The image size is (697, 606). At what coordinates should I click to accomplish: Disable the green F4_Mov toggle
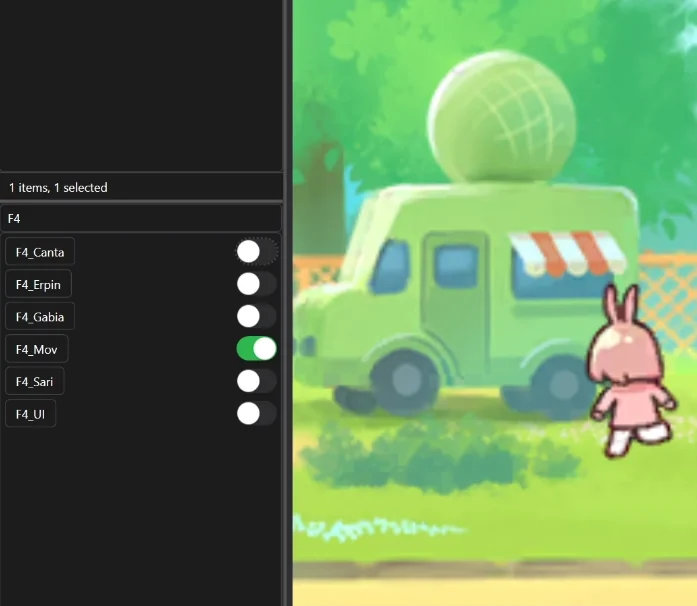click(256, 349)
